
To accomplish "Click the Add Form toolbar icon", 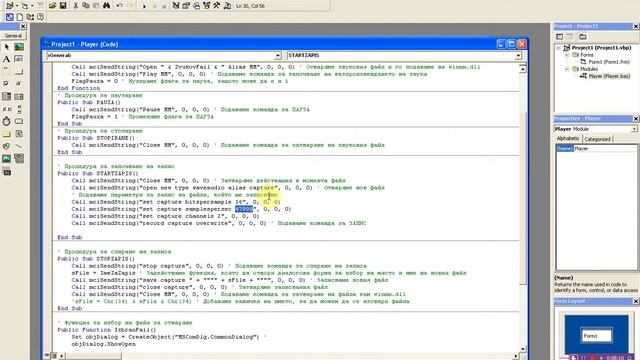I will (24, 6).
